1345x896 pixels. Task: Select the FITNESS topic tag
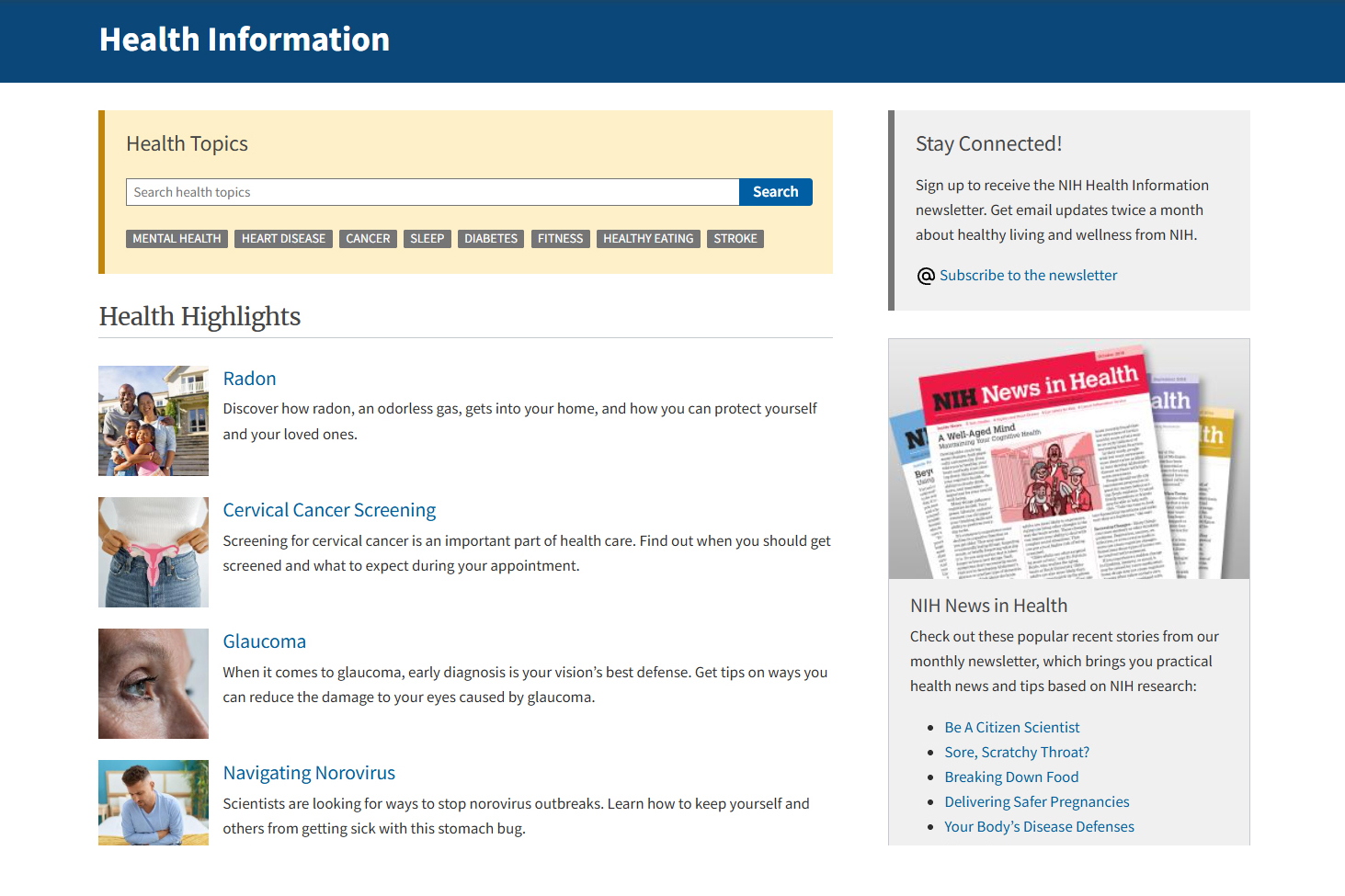[560, 238]
